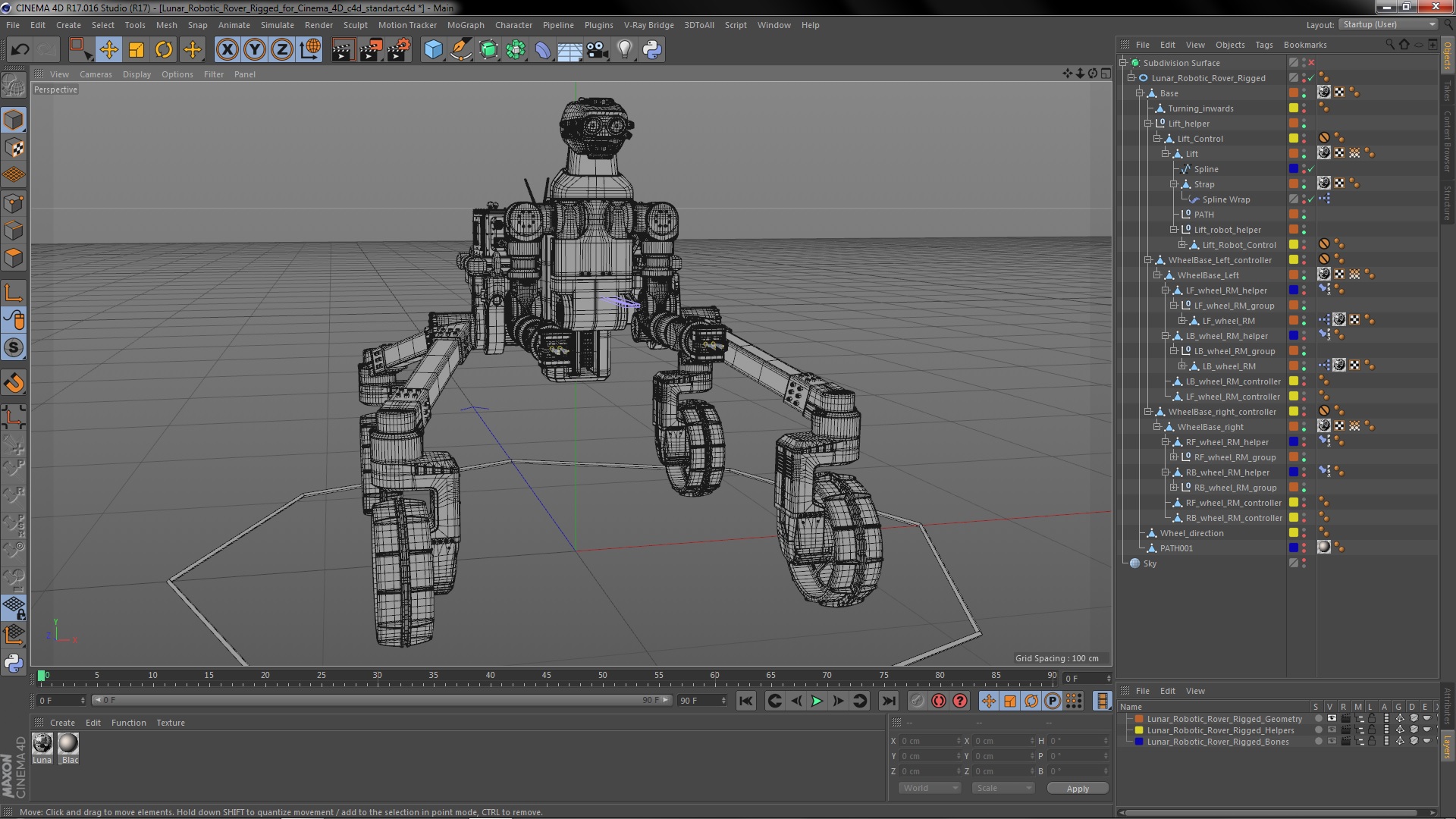This screenshot has height=819, width=1456.
Task: Select the Move tool in top toolbar
Action: click(108, 50)
